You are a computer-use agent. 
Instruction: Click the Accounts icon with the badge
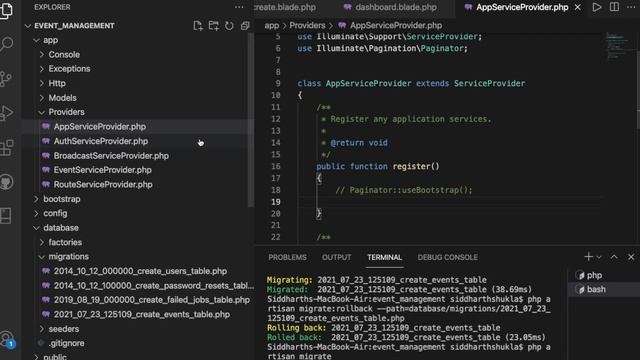[x=7, y=340]
